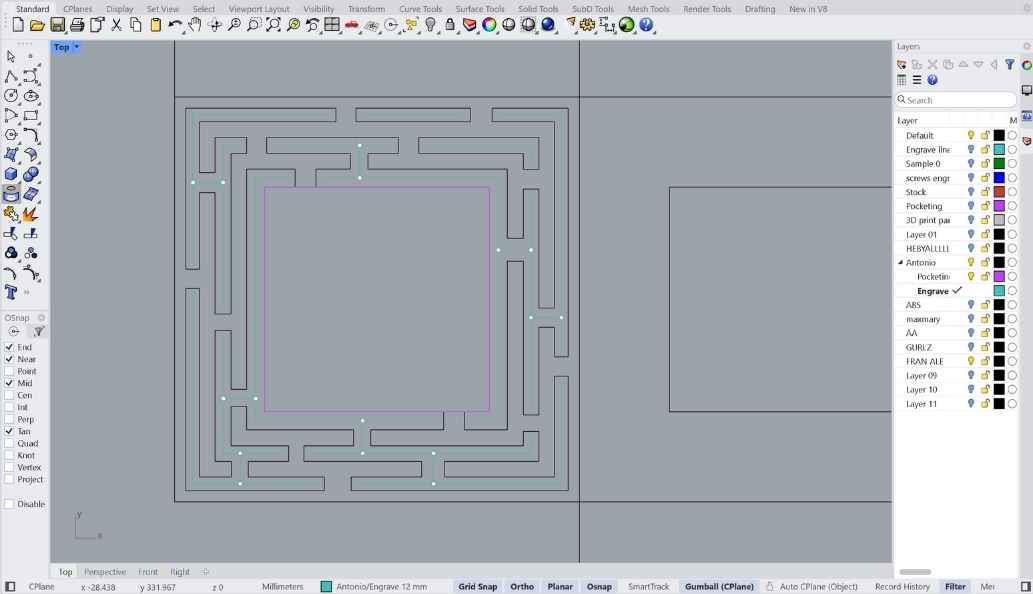Image resolution: width=1033 pixels, height=594 pixels.
Task: Open the Curve Tools menu
Action: coord(420,8)
